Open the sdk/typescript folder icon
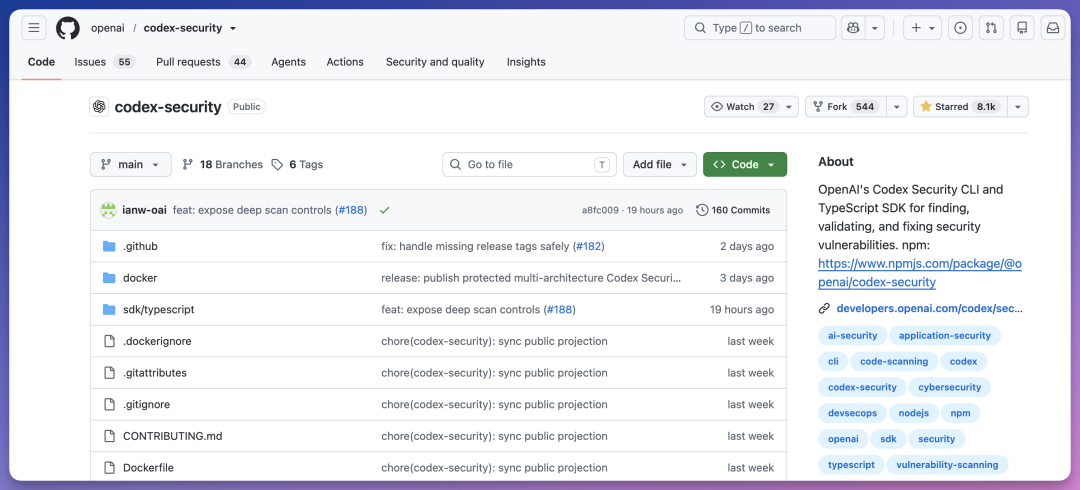 [109, 309]
